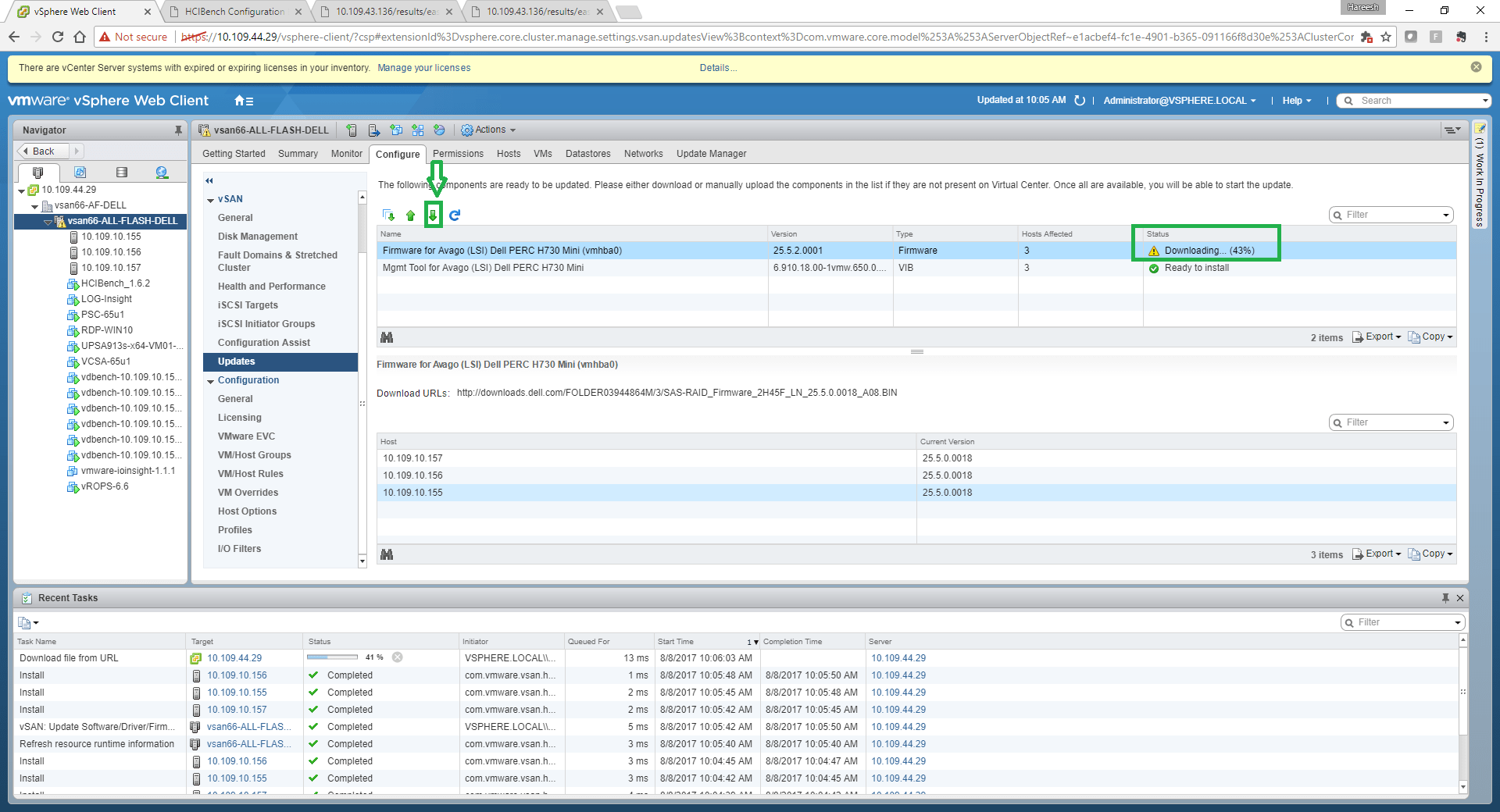The image size is (1500, 812).
Task: Open the Update Manager tab
Action: click(711, 154)
